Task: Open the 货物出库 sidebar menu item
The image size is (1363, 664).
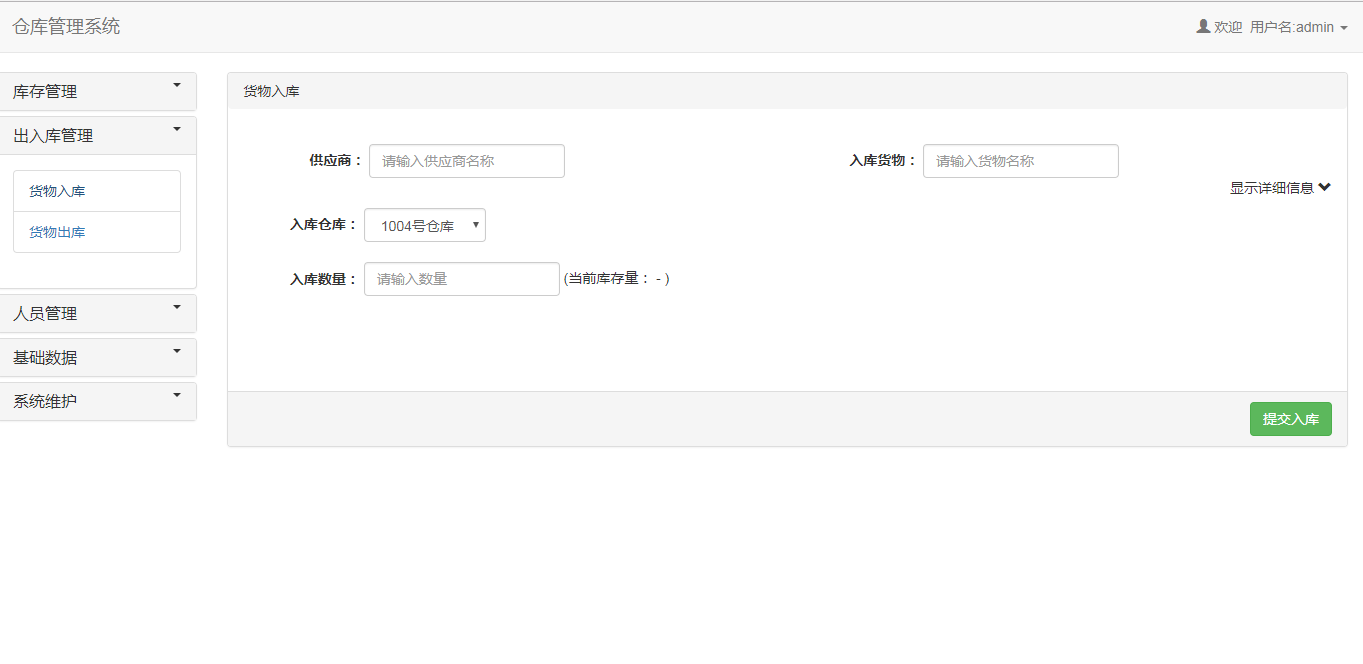Action: pyautogui.click(x=97, y=232)
